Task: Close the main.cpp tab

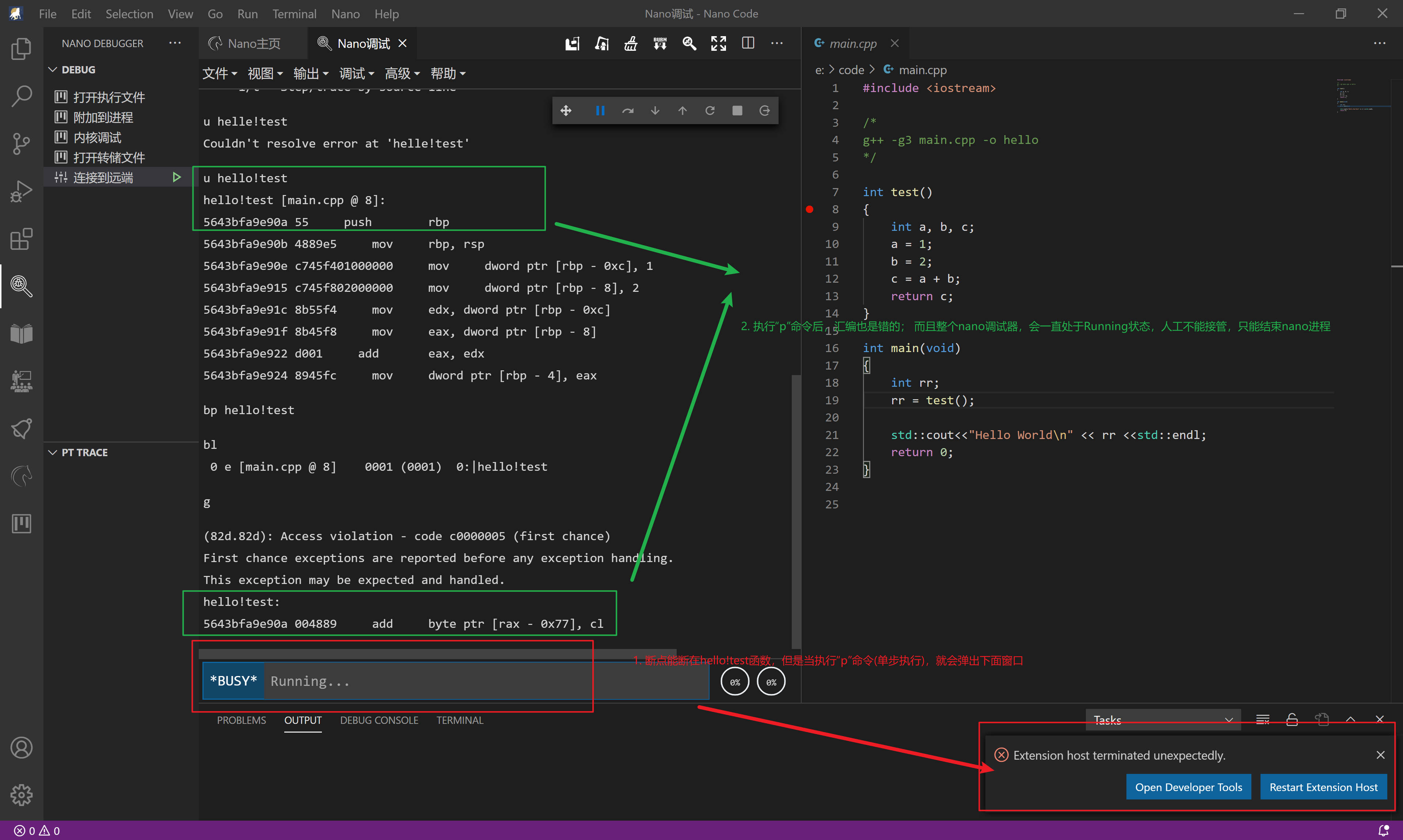Action: (894, 43)
